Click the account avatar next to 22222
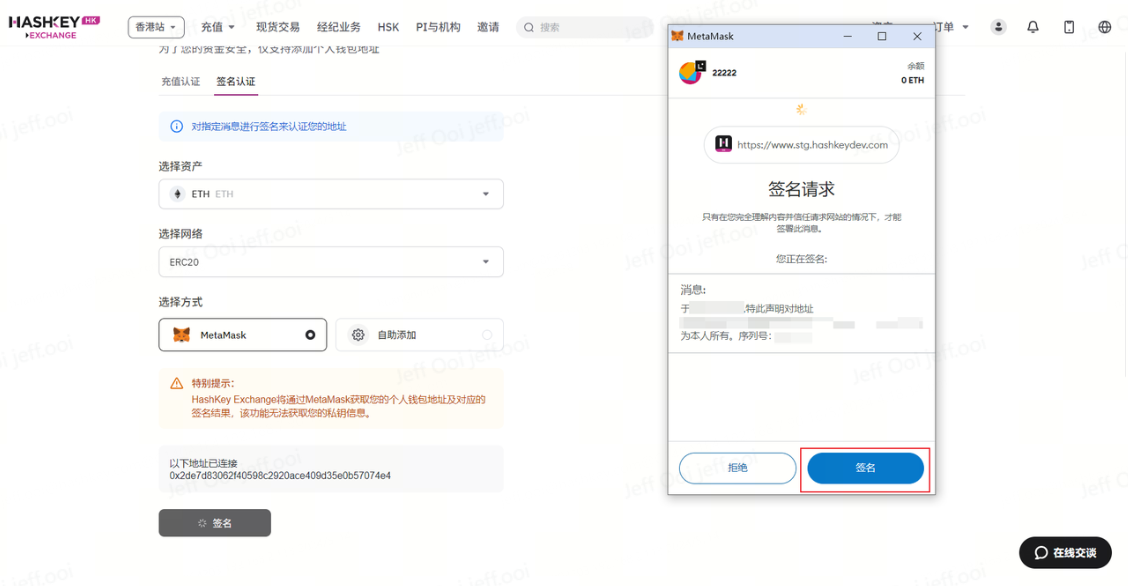Viewport: 1128px width, 586px height. (691, 73)
